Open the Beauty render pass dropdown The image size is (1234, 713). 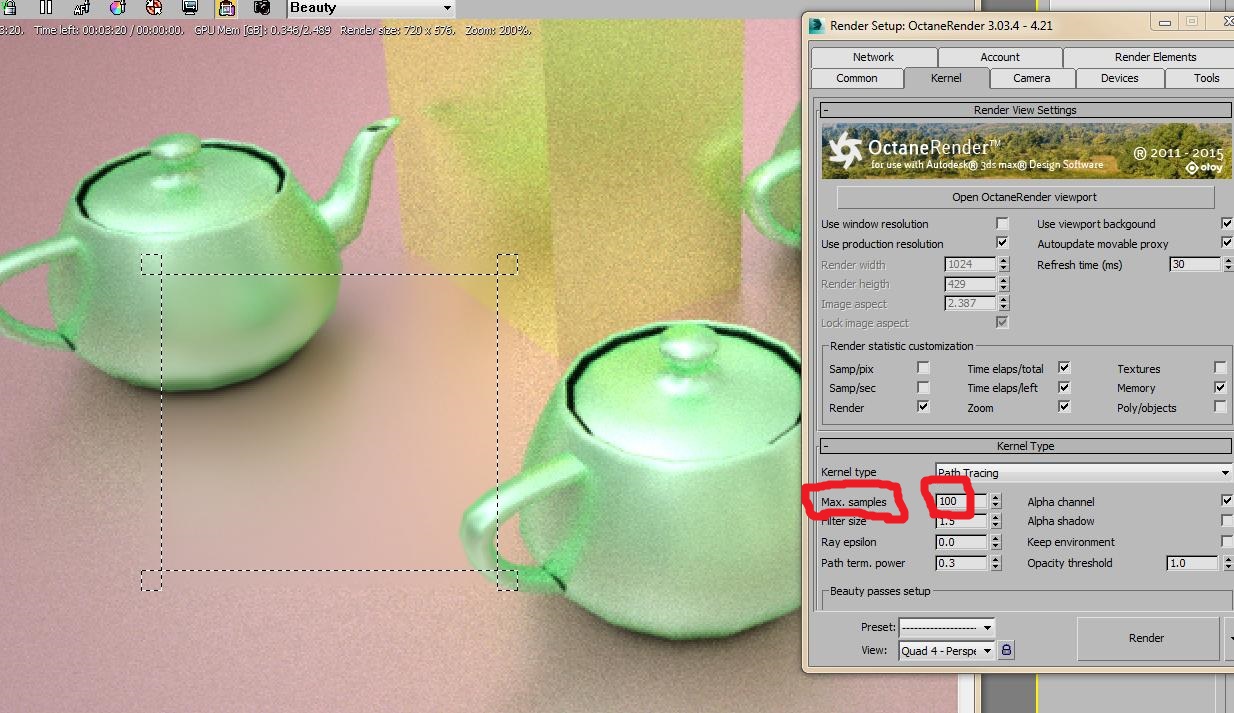[370, 8]
